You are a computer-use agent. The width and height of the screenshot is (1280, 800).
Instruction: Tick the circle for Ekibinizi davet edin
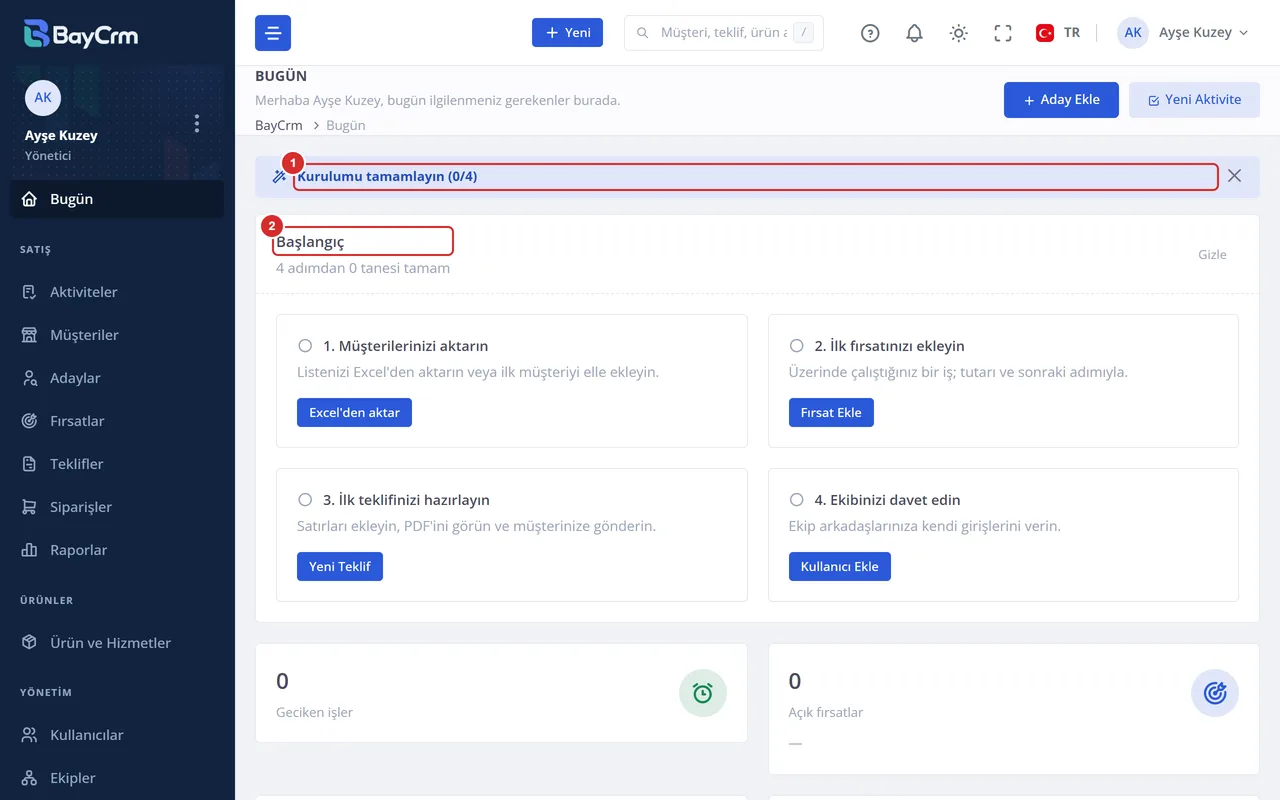[x=797, y=500]
